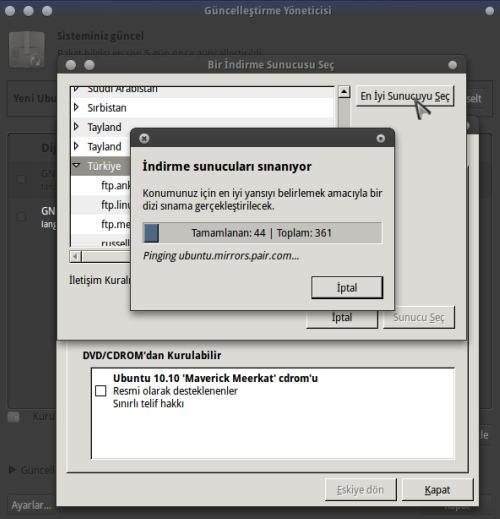Click the Sunucu Seç button
This screenshot has width=500, height=519.
419,317
